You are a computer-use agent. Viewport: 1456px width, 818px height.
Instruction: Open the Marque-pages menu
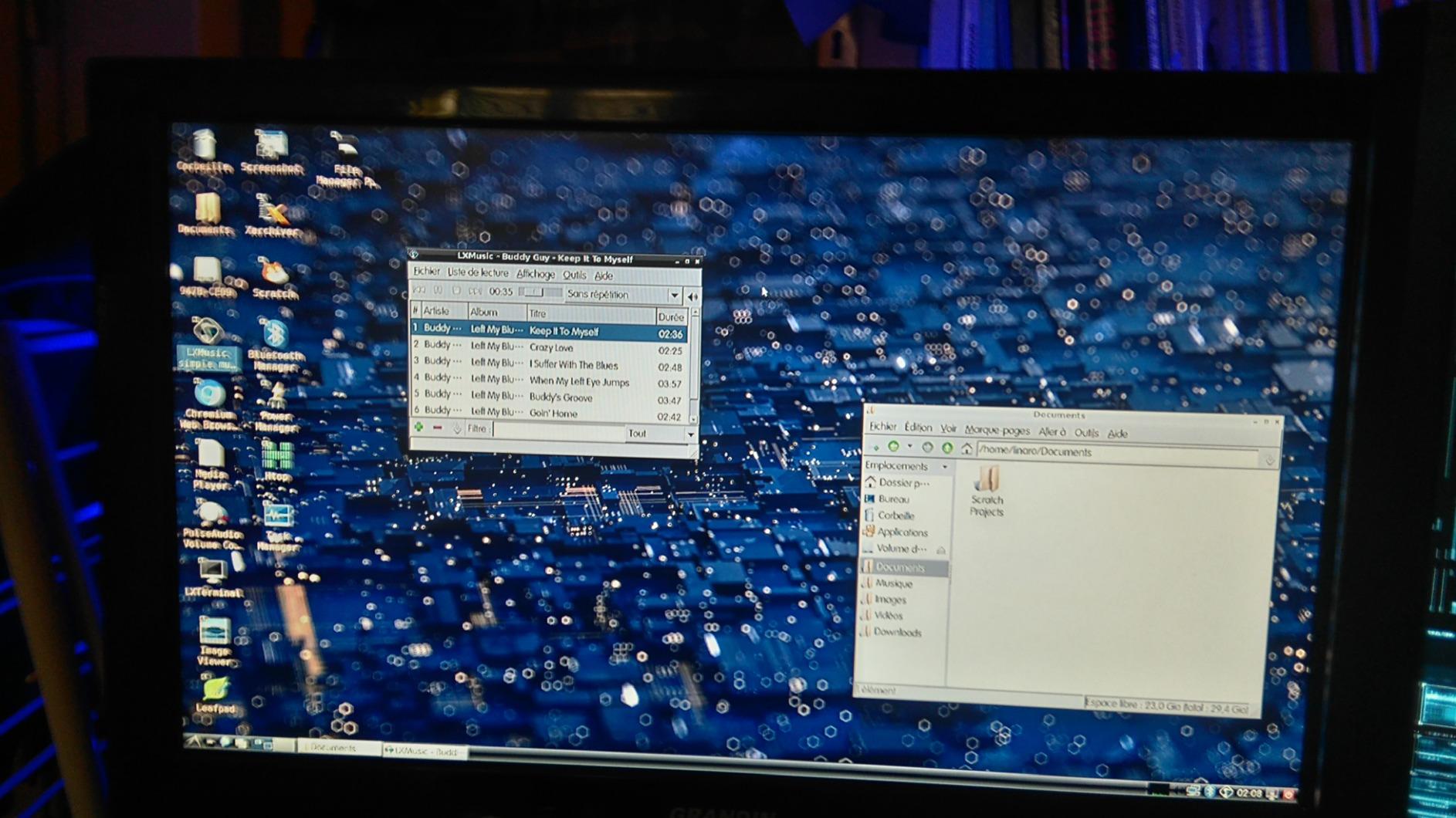(x=997, y=431)
